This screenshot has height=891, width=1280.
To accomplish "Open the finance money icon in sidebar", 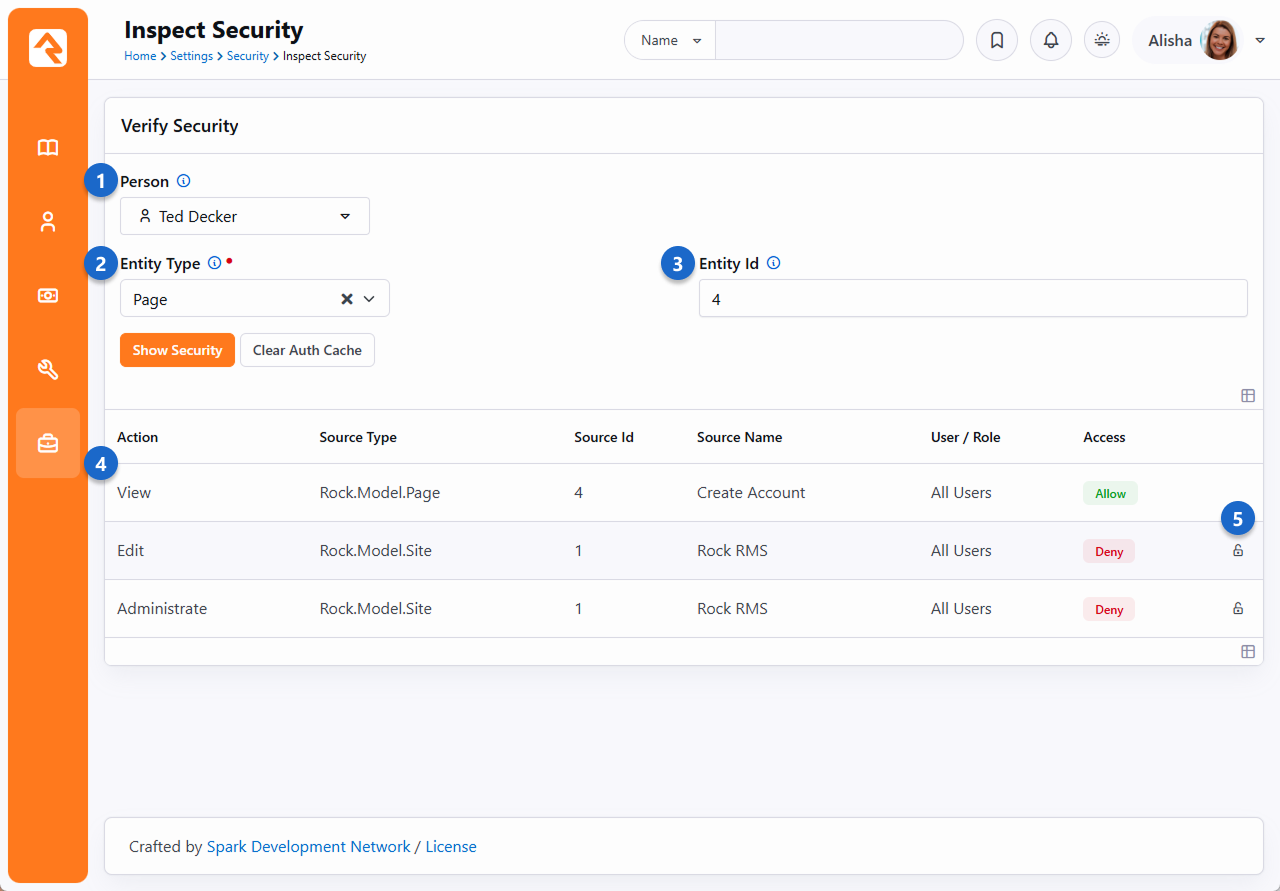I will 48,296.
